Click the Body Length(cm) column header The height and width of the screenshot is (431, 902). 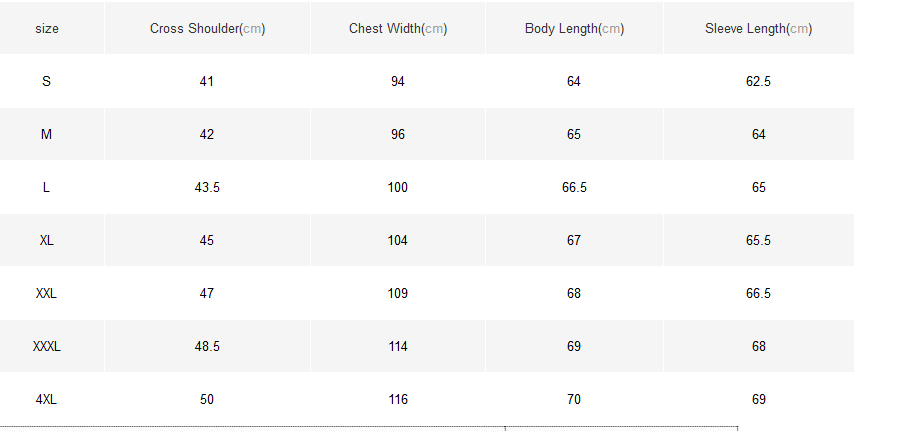574,29
